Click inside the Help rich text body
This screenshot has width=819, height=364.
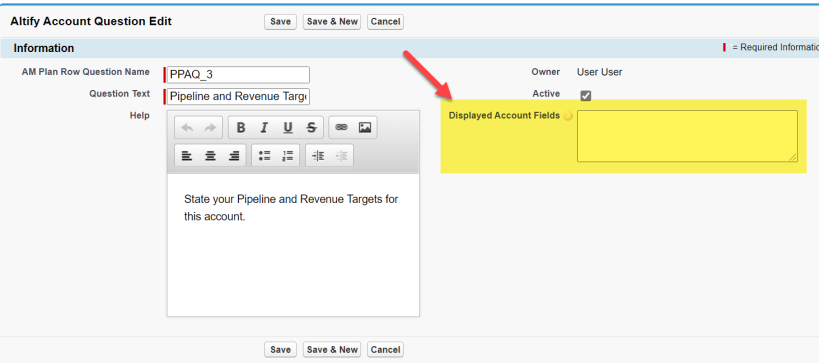(293, 245)
